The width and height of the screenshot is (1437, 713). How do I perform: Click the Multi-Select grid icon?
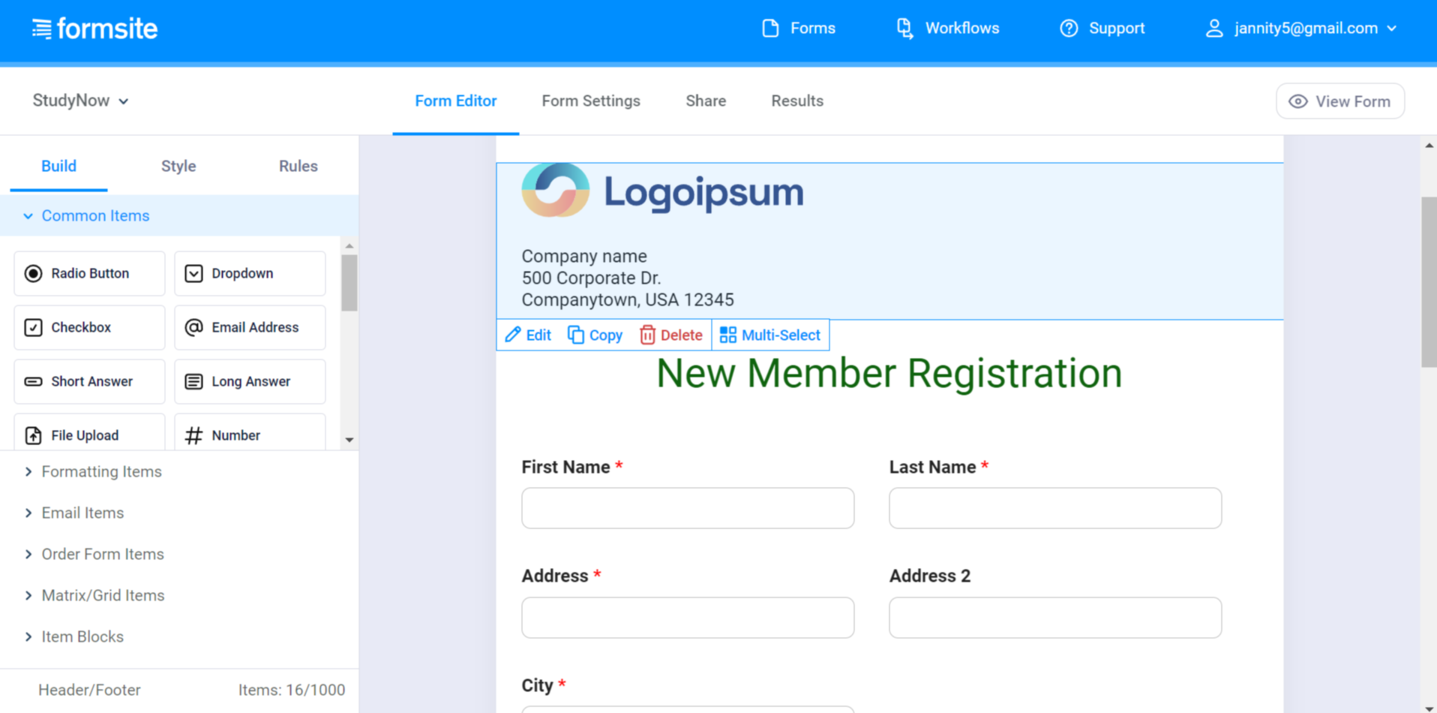point(728,335)
